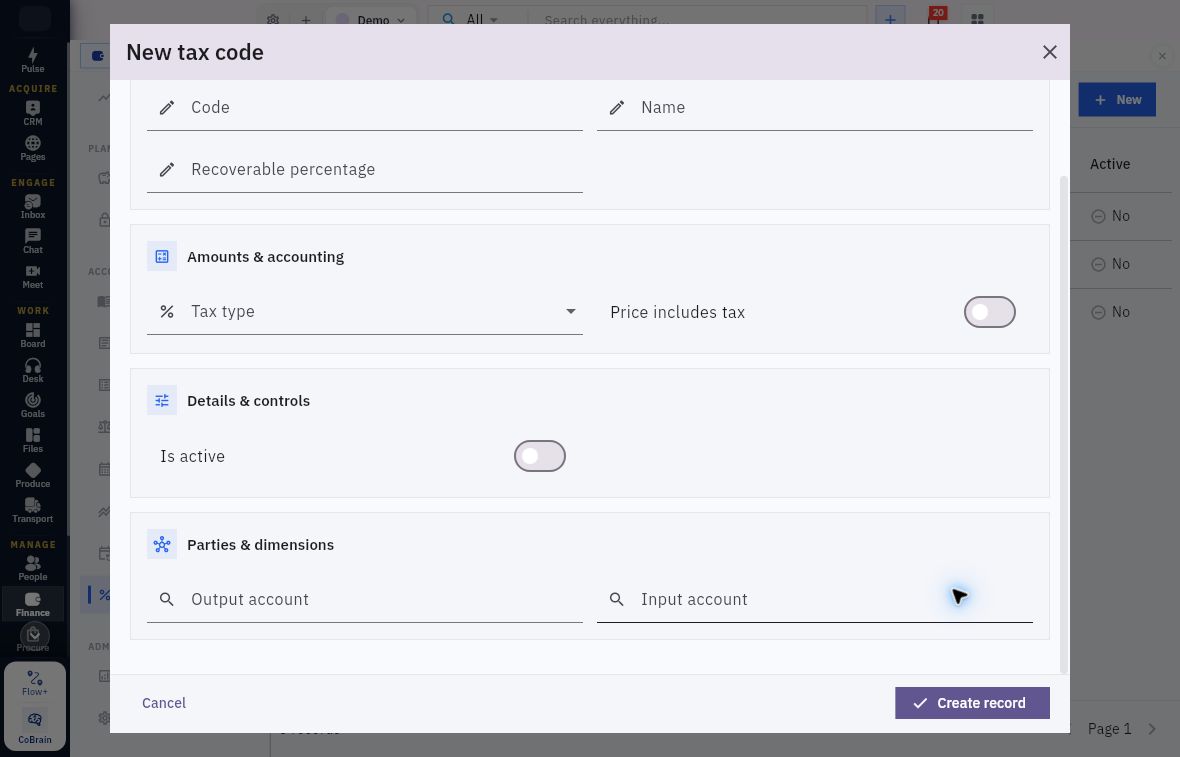Open Pulse in the sidebar
Viewport: 1180px width, 757px height.
32,60
